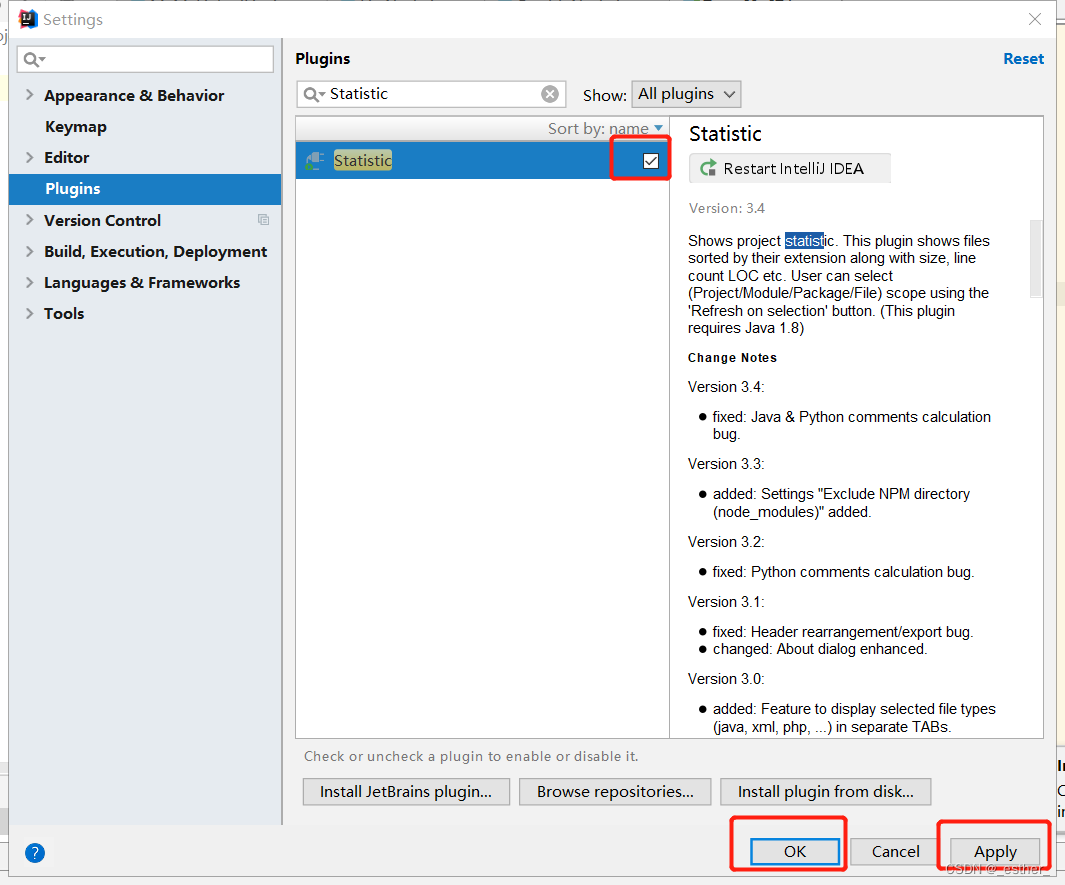Image resolution: width=1065 pixels, height=885 pixels.
Task: Click the Statistic plugin icon in the list
Action: point(314,161)
